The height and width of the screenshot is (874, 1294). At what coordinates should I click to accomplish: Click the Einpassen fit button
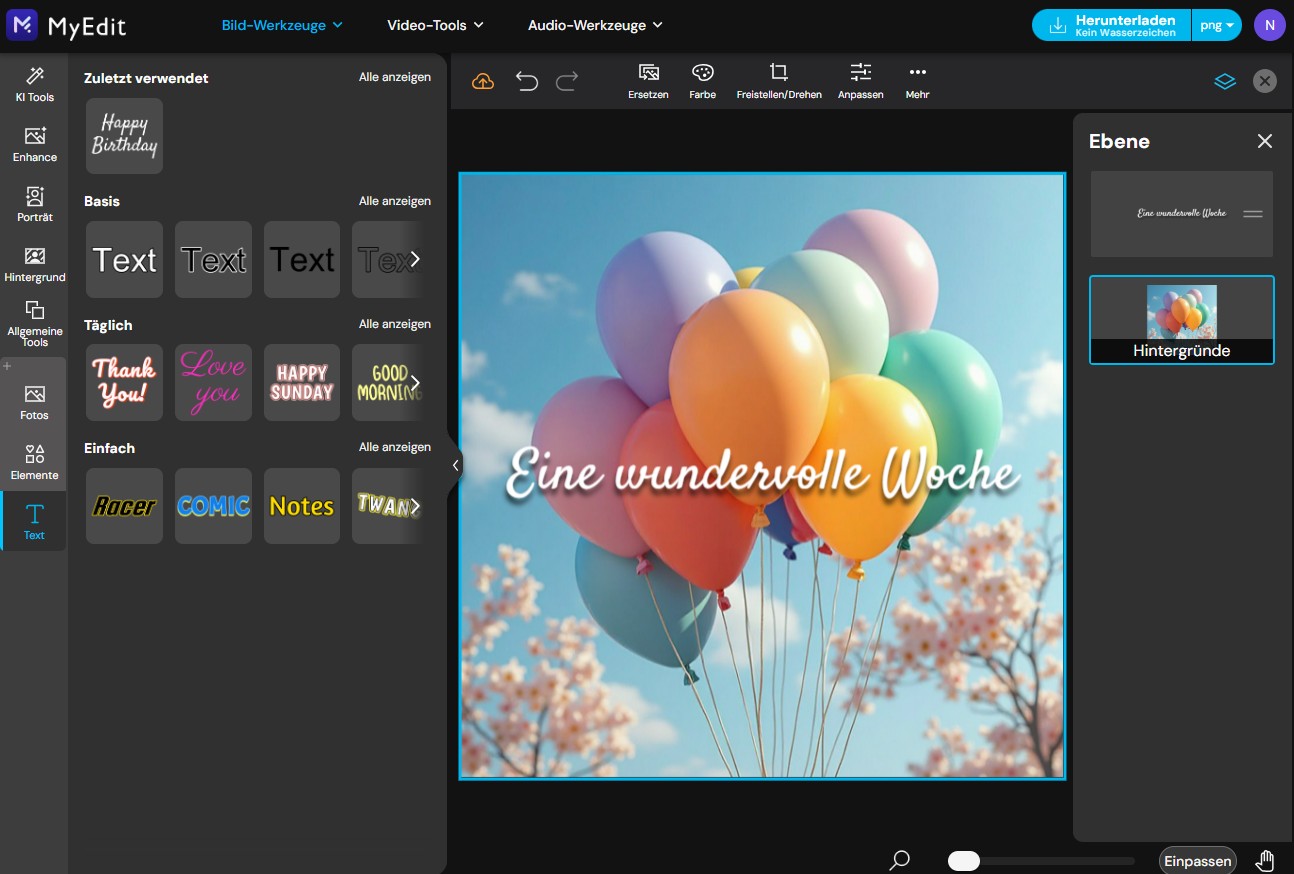coord(1198,861)
